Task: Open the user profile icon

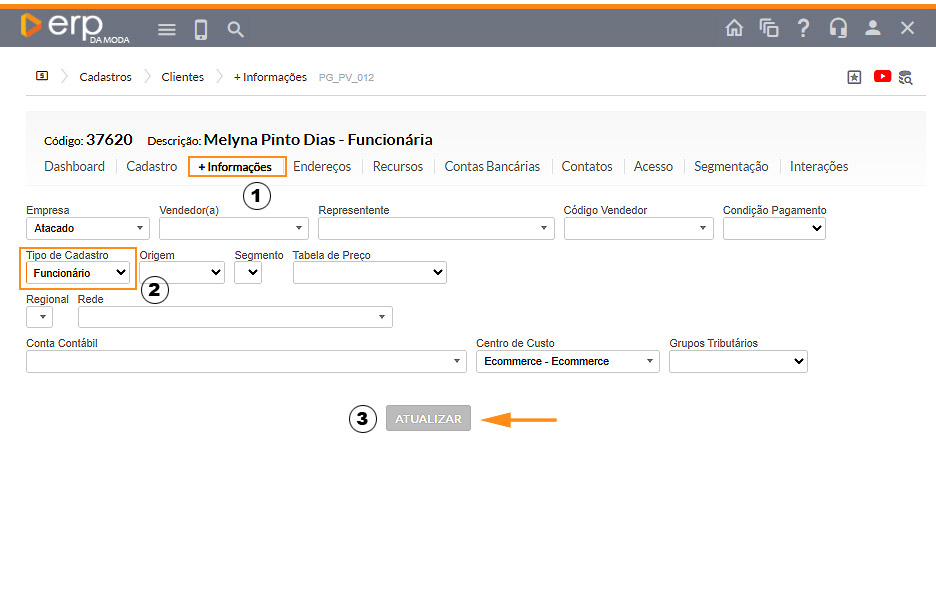Action: (873, 28)
